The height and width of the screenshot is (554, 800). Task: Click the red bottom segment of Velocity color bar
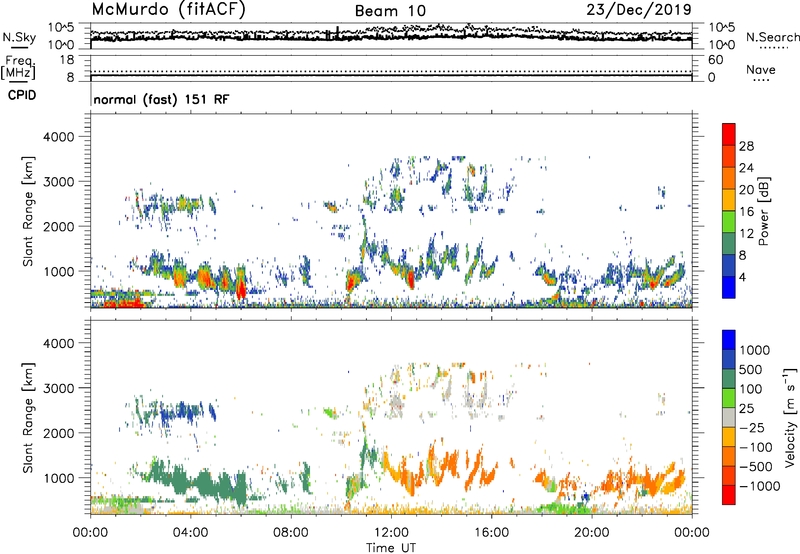click(729, 495)
